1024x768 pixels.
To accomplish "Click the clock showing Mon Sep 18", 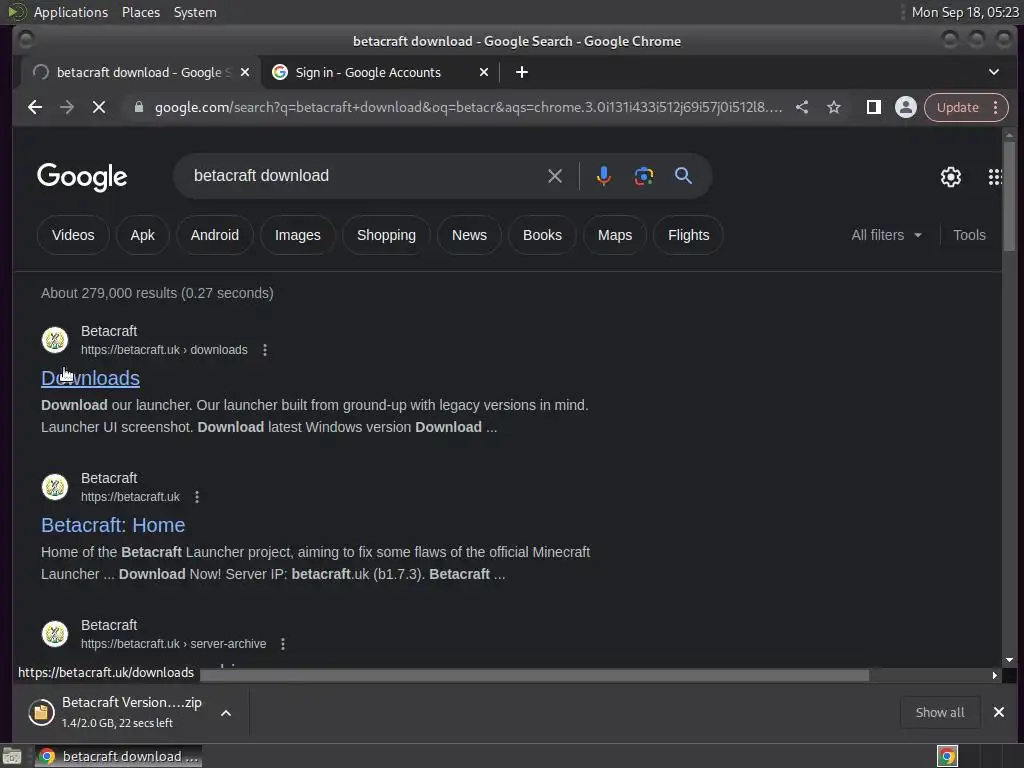I will [x=965, y=12].
